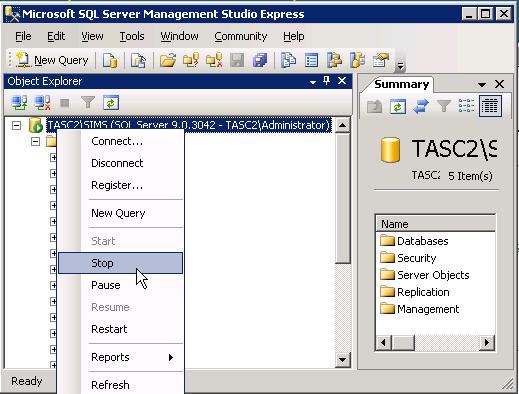This screenshot has width=519, height=394.
Task: Select the TASC2\SIMS server tree node
Action: click(189, 125)
